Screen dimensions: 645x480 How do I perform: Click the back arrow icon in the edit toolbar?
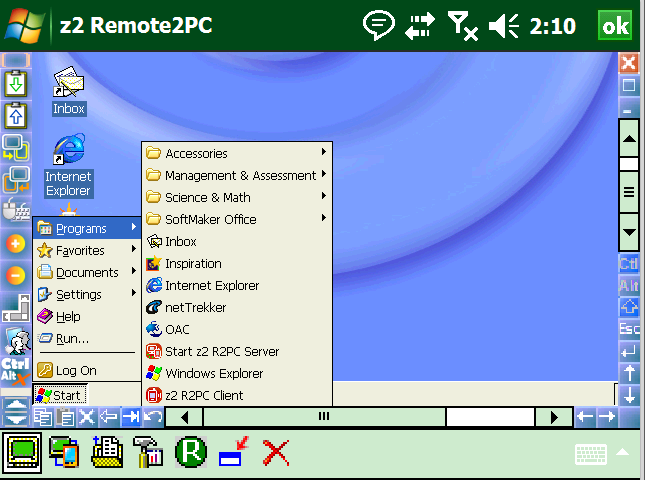point(109,417)
